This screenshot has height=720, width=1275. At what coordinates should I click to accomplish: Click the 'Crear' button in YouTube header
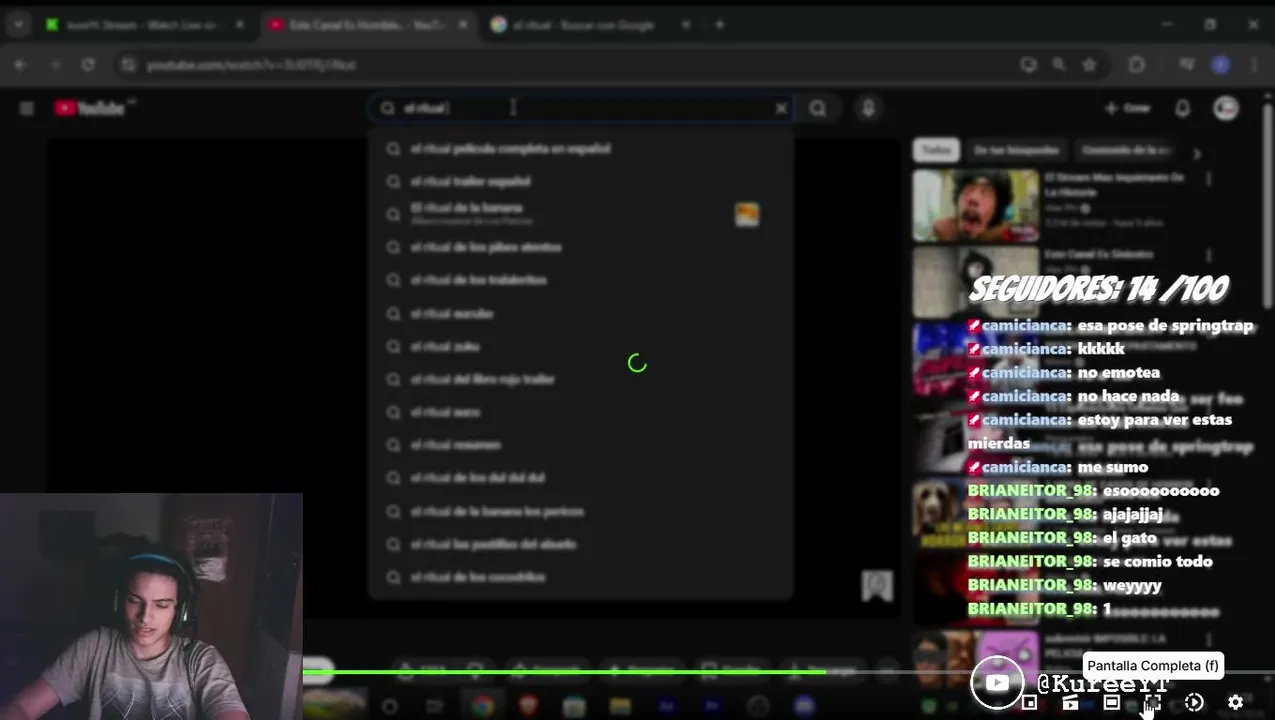[1127, 108]
